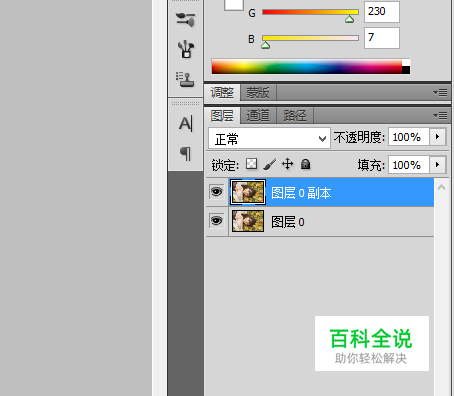
Task: Open the 调整 panel options menu
Action: (440, 92)
